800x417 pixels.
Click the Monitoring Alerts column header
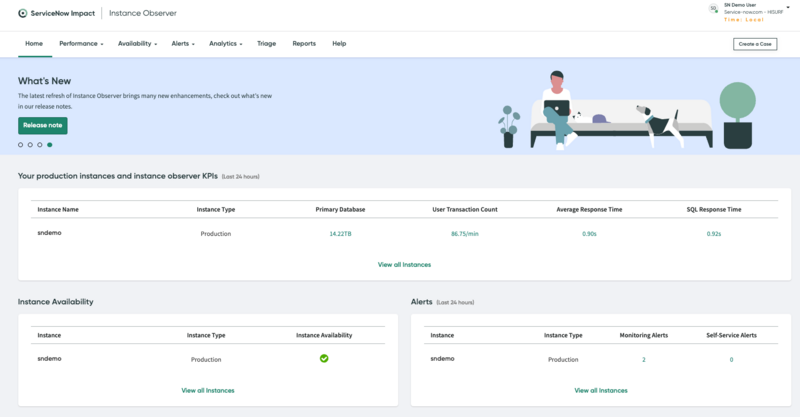(x=644, y=335)
